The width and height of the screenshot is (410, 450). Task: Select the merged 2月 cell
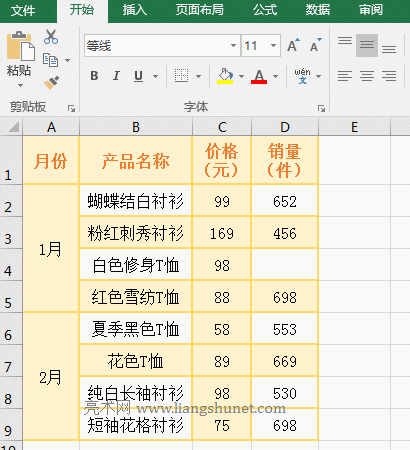pyautogui.click(x=51, y=377)
